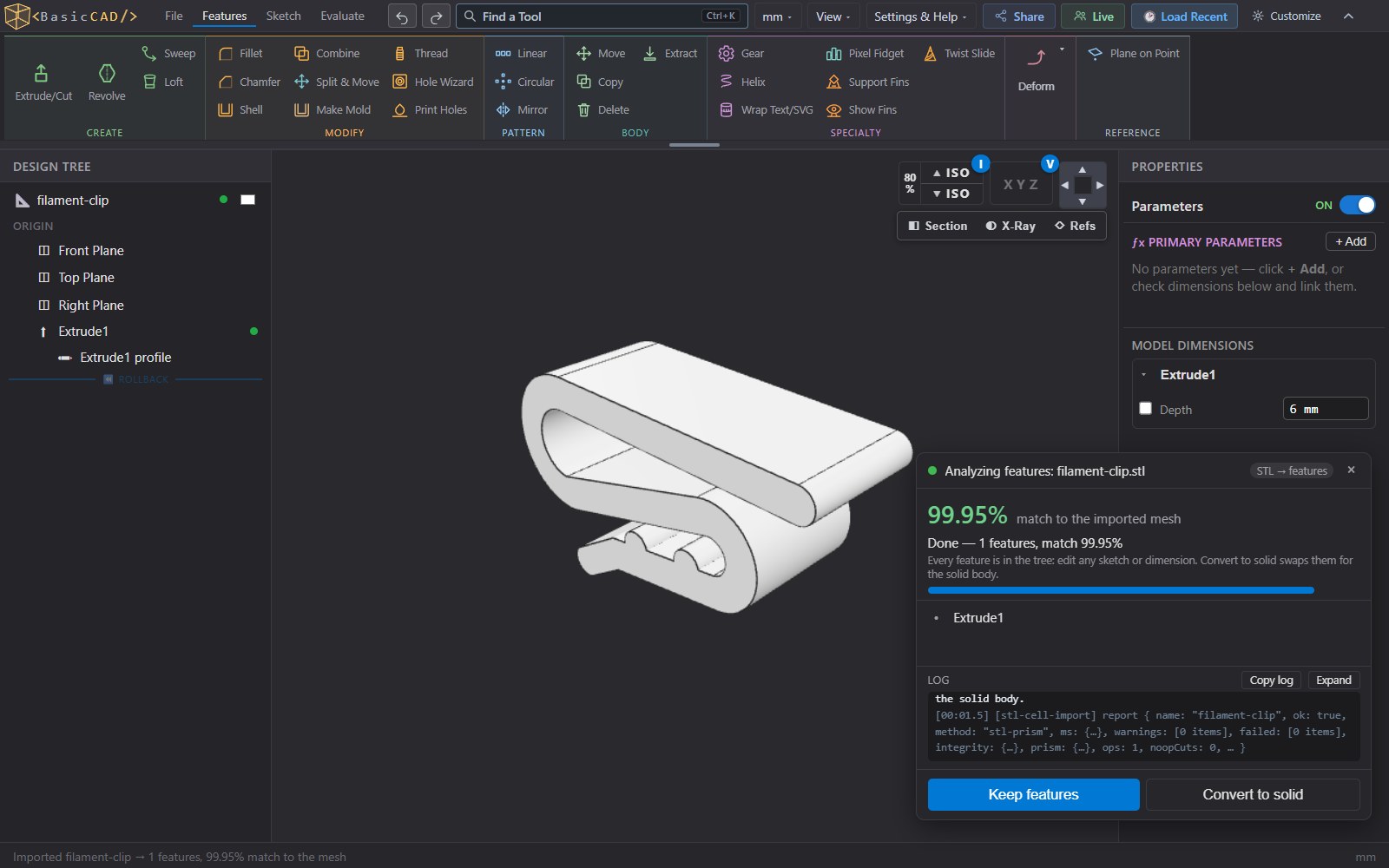Viewport: 1389px width, 868px height.
Task: Click Convert to solid button
Action: tap(1253, 794)
